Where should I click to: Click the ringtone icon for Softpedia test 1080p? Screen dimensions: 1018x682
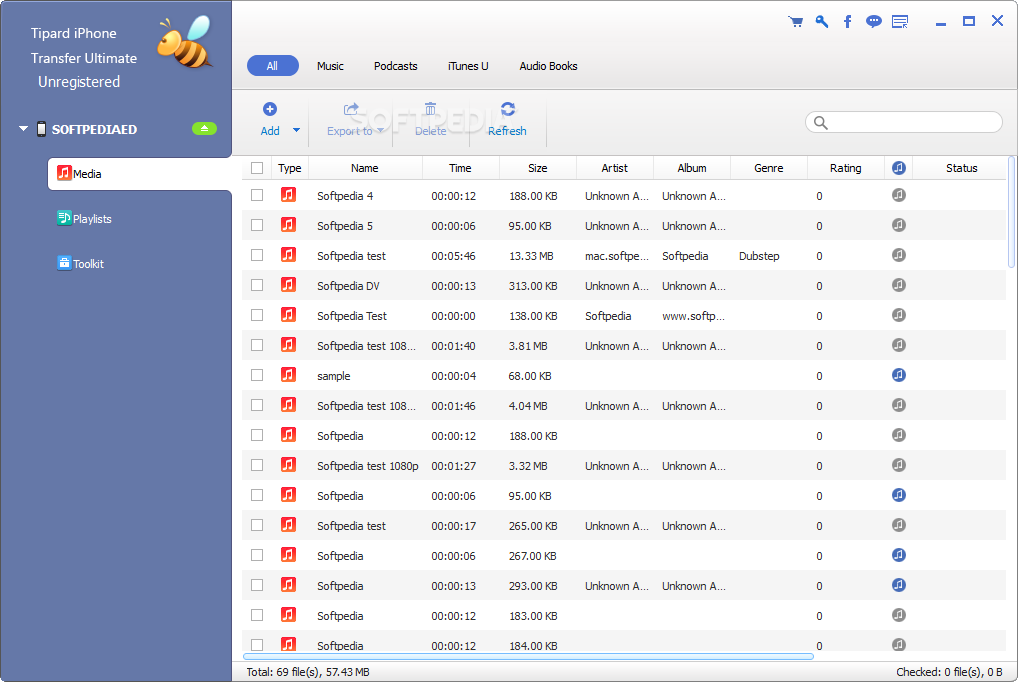(899, 465)
